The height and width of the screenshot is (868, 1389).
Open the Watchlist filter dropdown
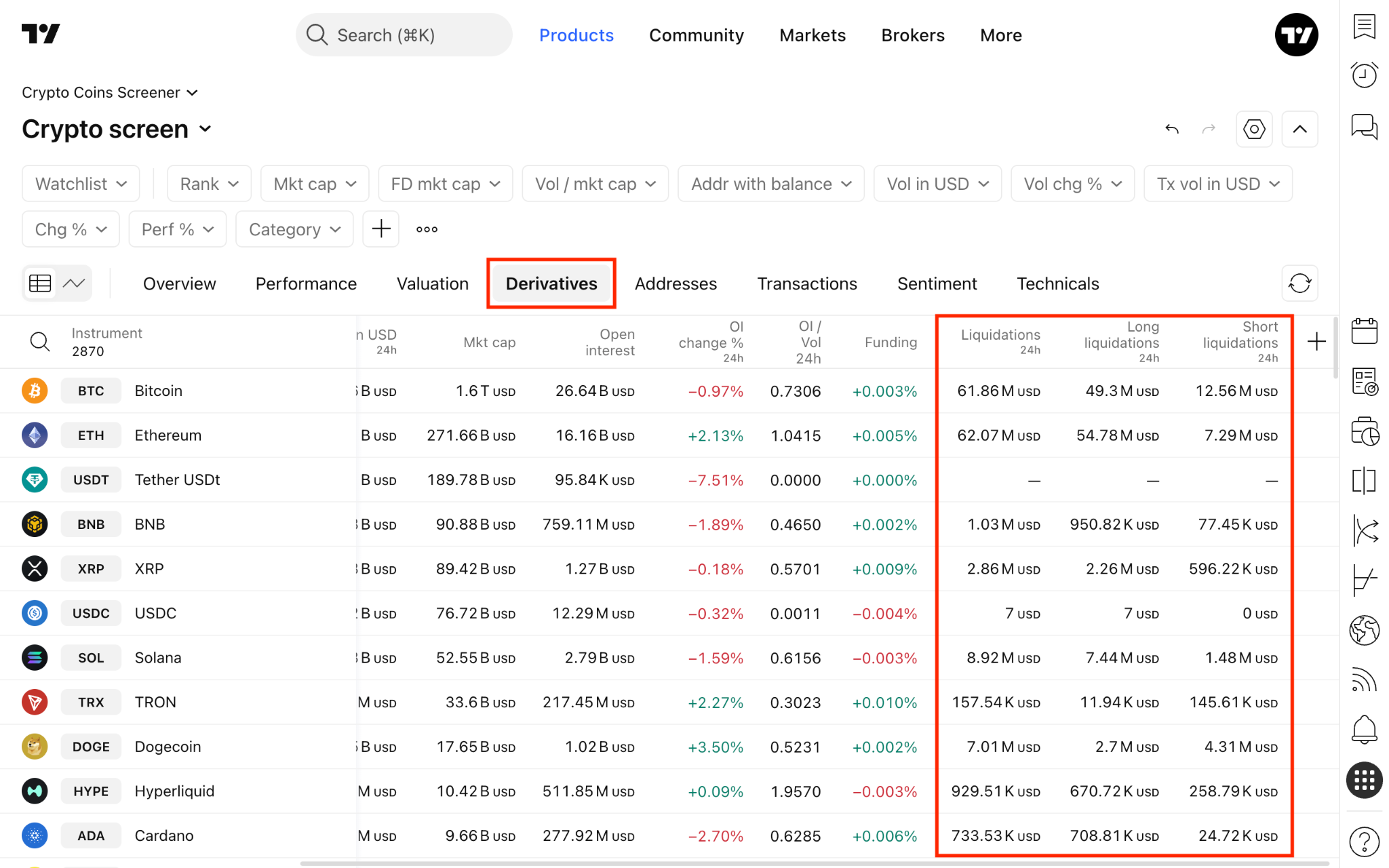coord(81,184)
